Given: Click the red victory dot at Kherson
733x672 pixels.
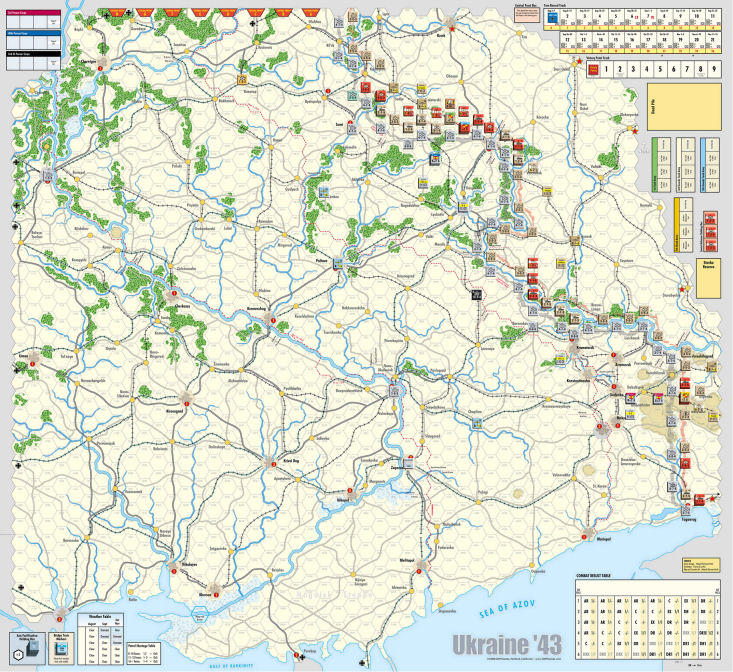Looking at the screenshot, I should 216,594.
